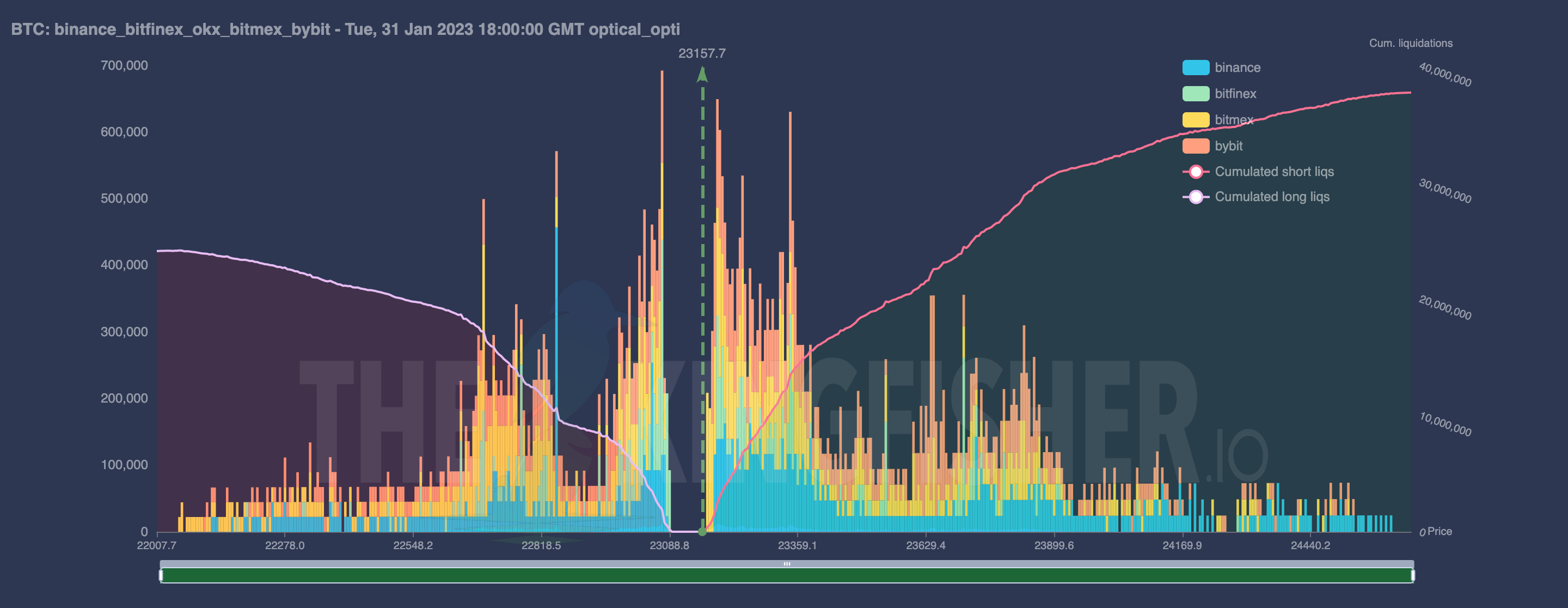Click the Cum. liquidations axis title
This screenshot has height=608, width=1568.
tap(1410, 43)
